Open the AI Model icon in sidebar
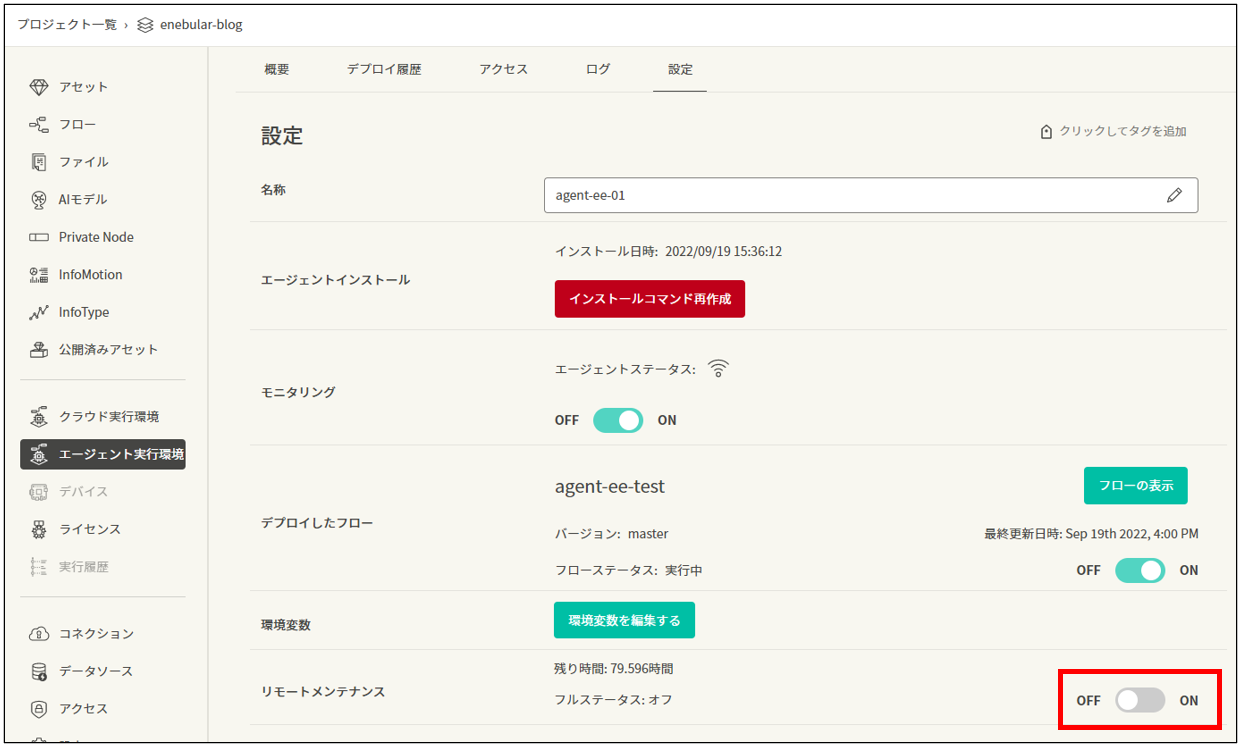Image resolution: width=1241 pixels, height=747 pixels. tap(39, 200)
